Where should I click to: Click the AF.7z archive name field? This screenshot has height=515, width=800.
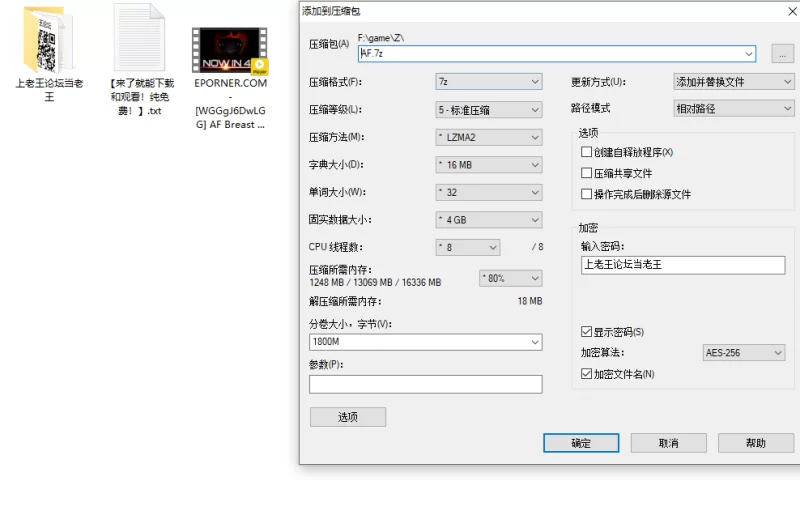click(x=557, y=54)
